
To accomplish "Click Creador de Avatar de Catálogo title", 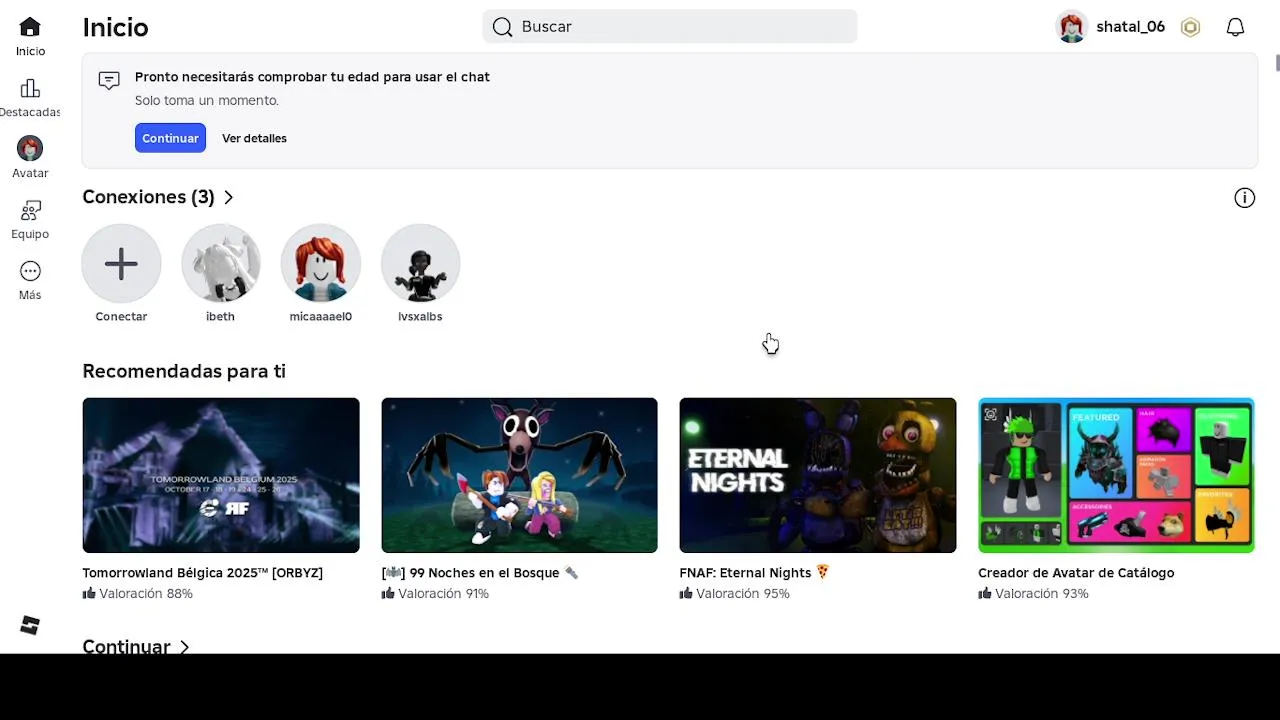I will pyautogui.click(x=1076, y=573).
